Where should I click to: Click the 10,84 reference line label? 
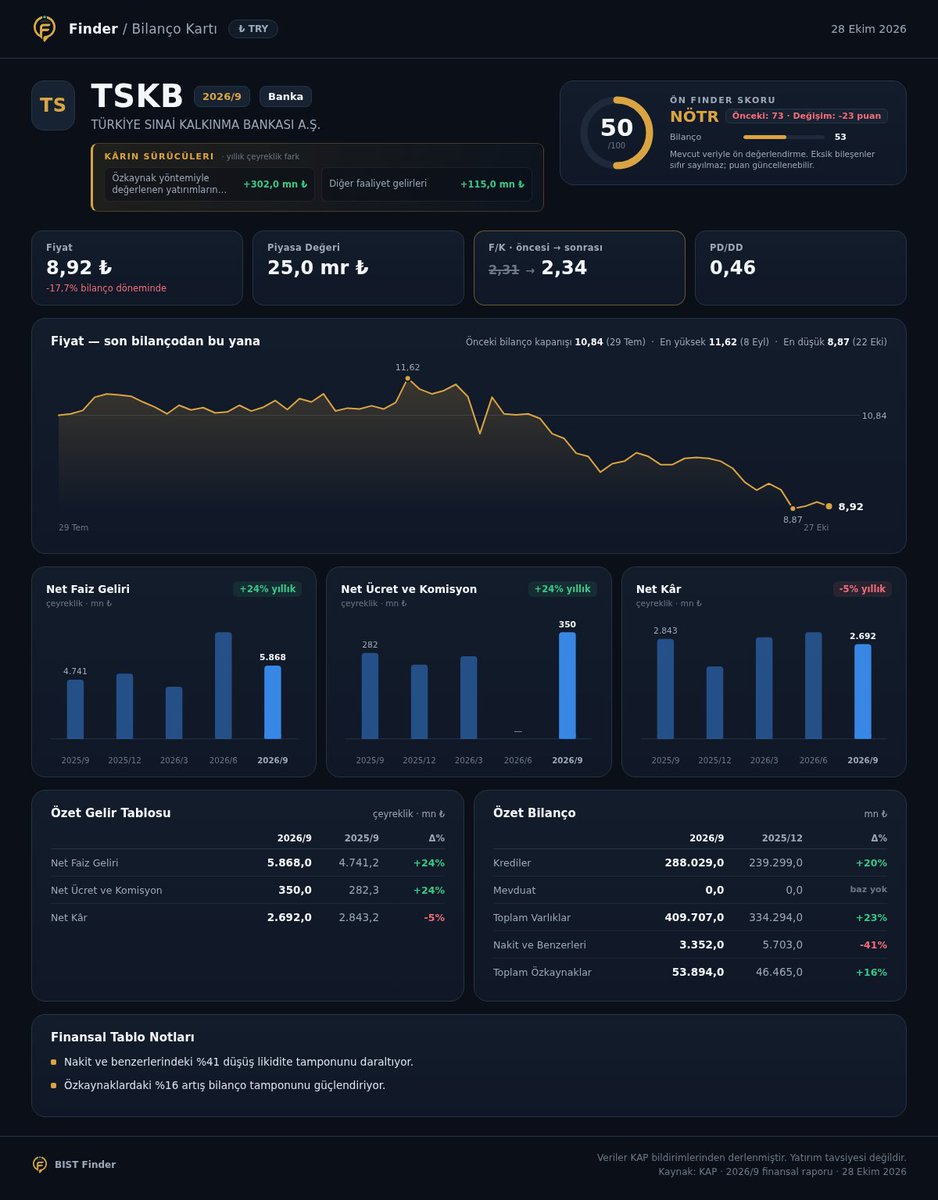point(874,415)
